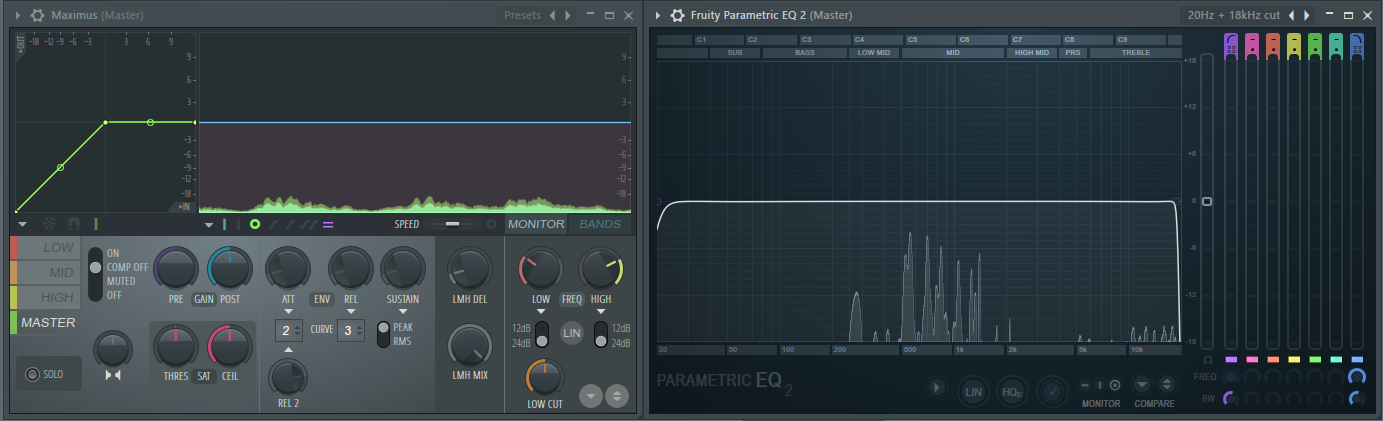Toggle LOW crossover 12dB/24dB slope switch

click(x=541, y=334)
